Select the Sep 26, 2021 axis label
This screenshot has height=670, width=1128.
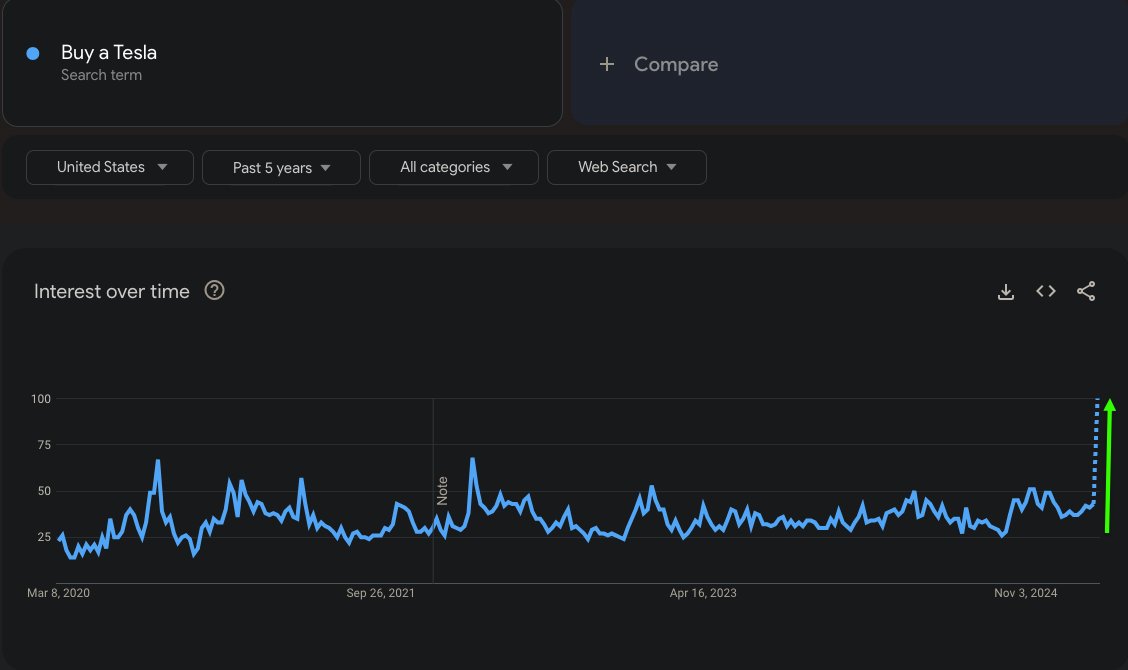coord(380,593)
